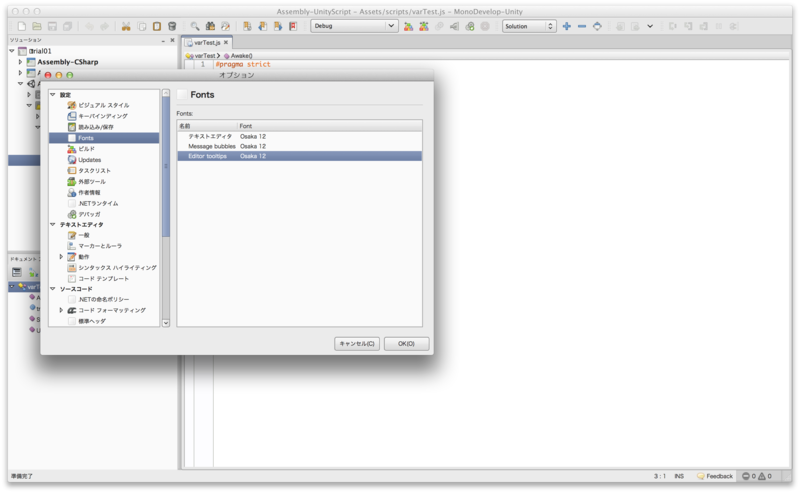Image resolution: width=800 pixels, height=493 pixels.
Task: Open the ビルド options page
Action: 86,149
